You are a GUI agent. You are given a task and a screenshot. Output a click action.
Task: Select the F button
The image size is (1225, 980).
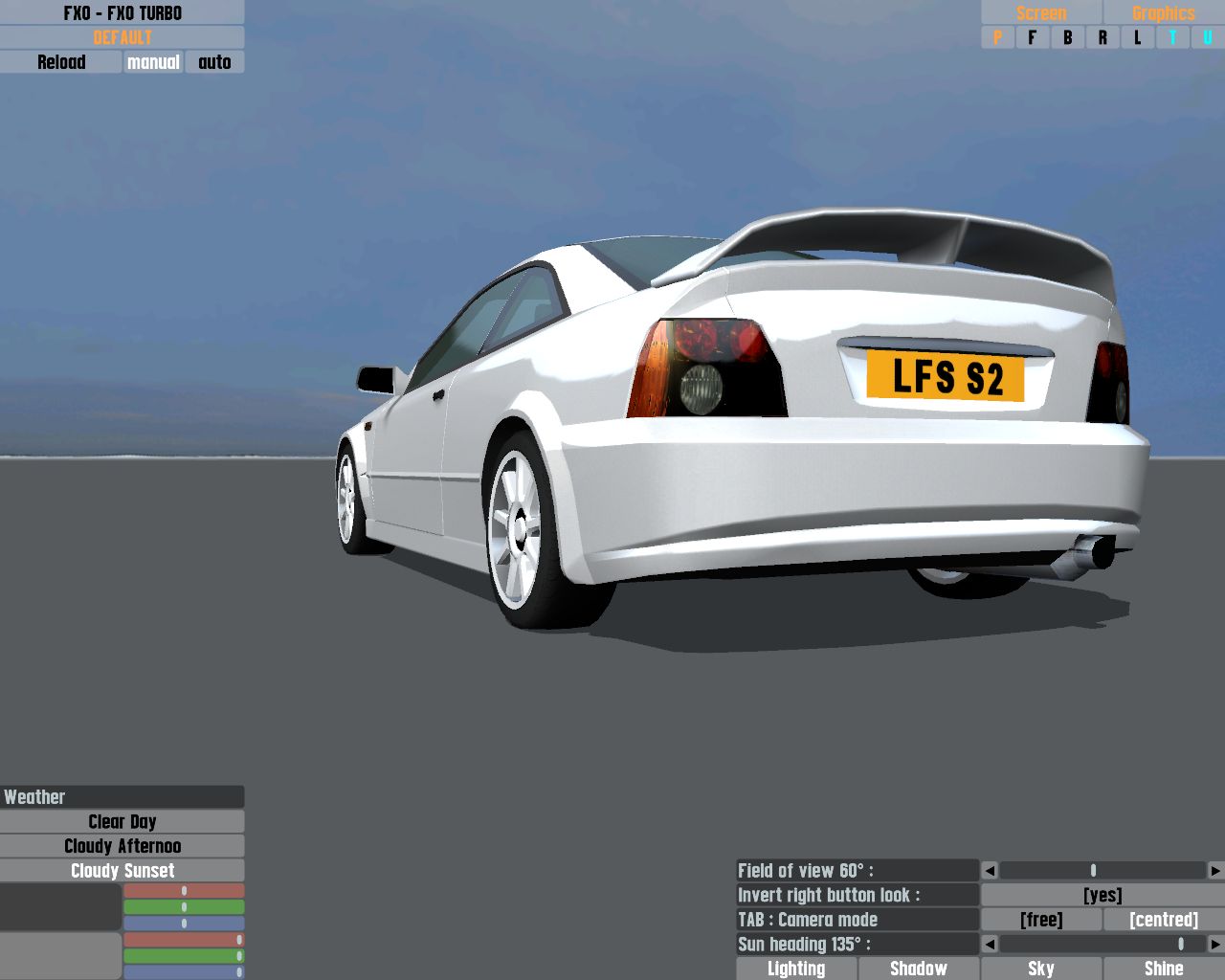(x=1032, y=37)
